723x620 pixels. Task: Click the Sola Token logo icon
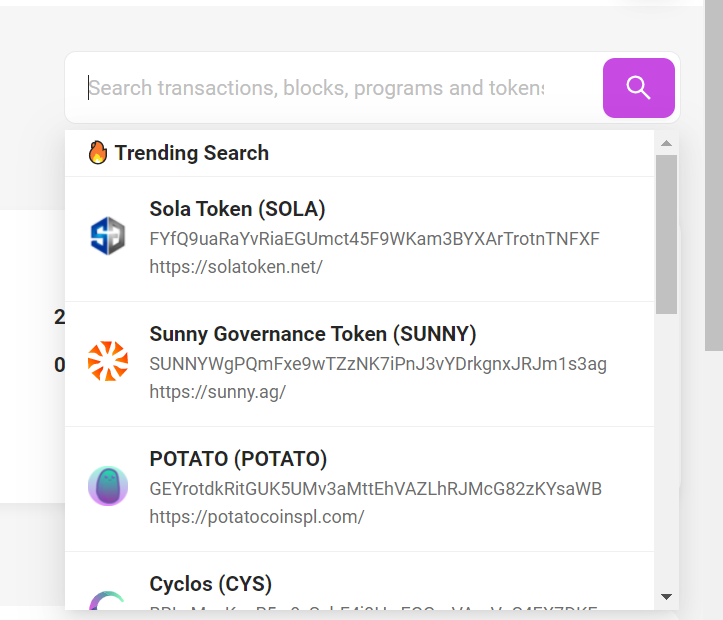click(108, 237)
